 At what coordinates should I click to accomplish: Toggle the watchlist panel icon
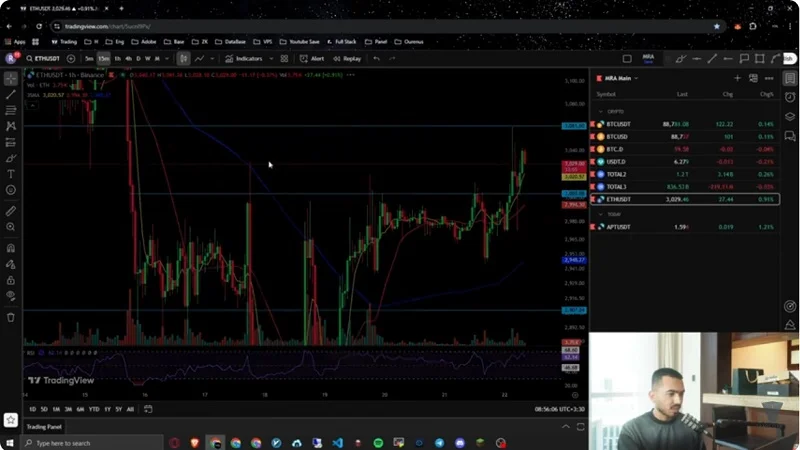(x=790, y=78)
